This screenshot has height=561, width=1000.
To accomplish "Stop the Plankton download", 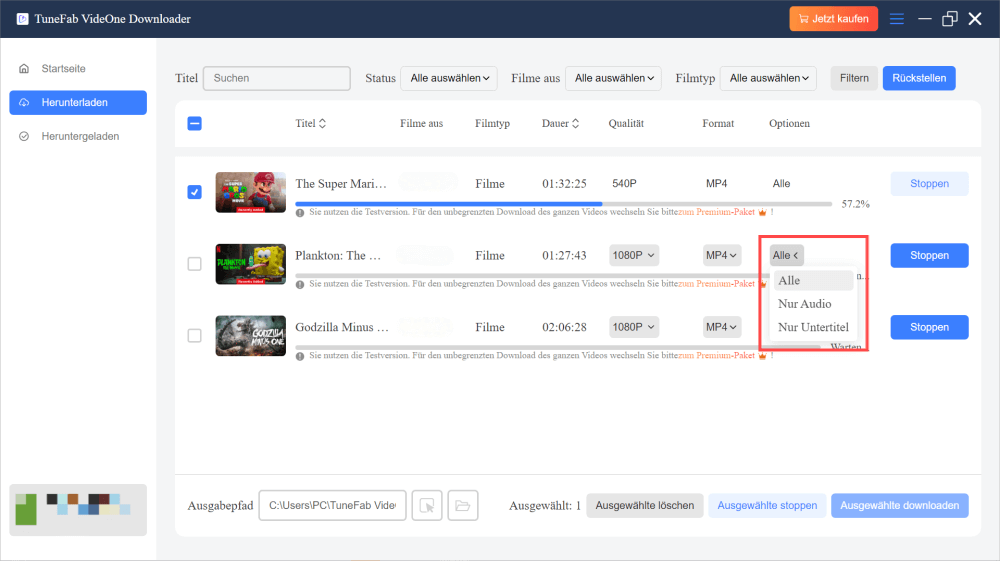I will coord(929,256).
